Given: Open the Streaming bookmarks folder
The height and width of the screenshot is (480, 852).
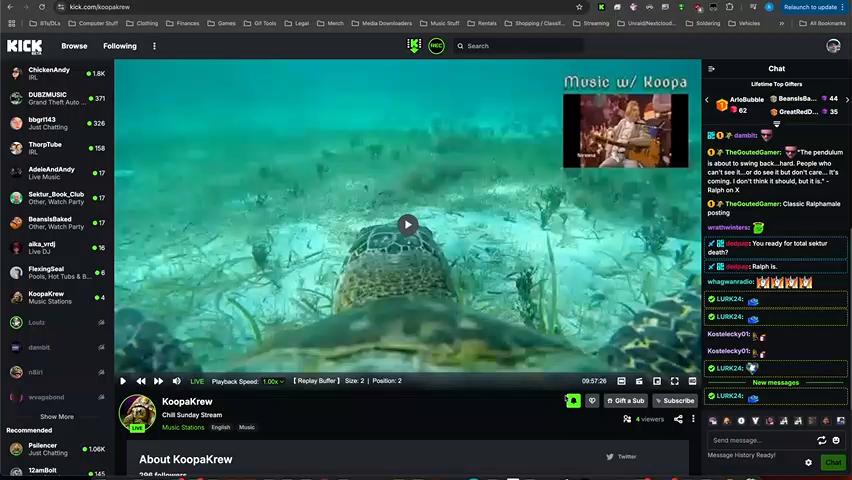Looking at the screenshot, I should click(591, 23).
